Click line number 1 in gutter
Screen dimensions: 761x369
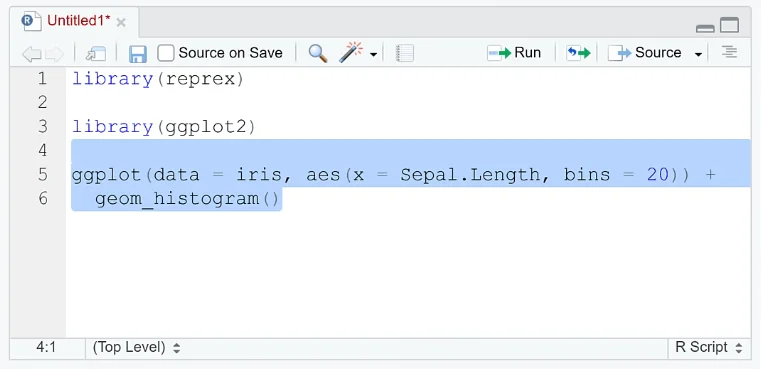43,78
